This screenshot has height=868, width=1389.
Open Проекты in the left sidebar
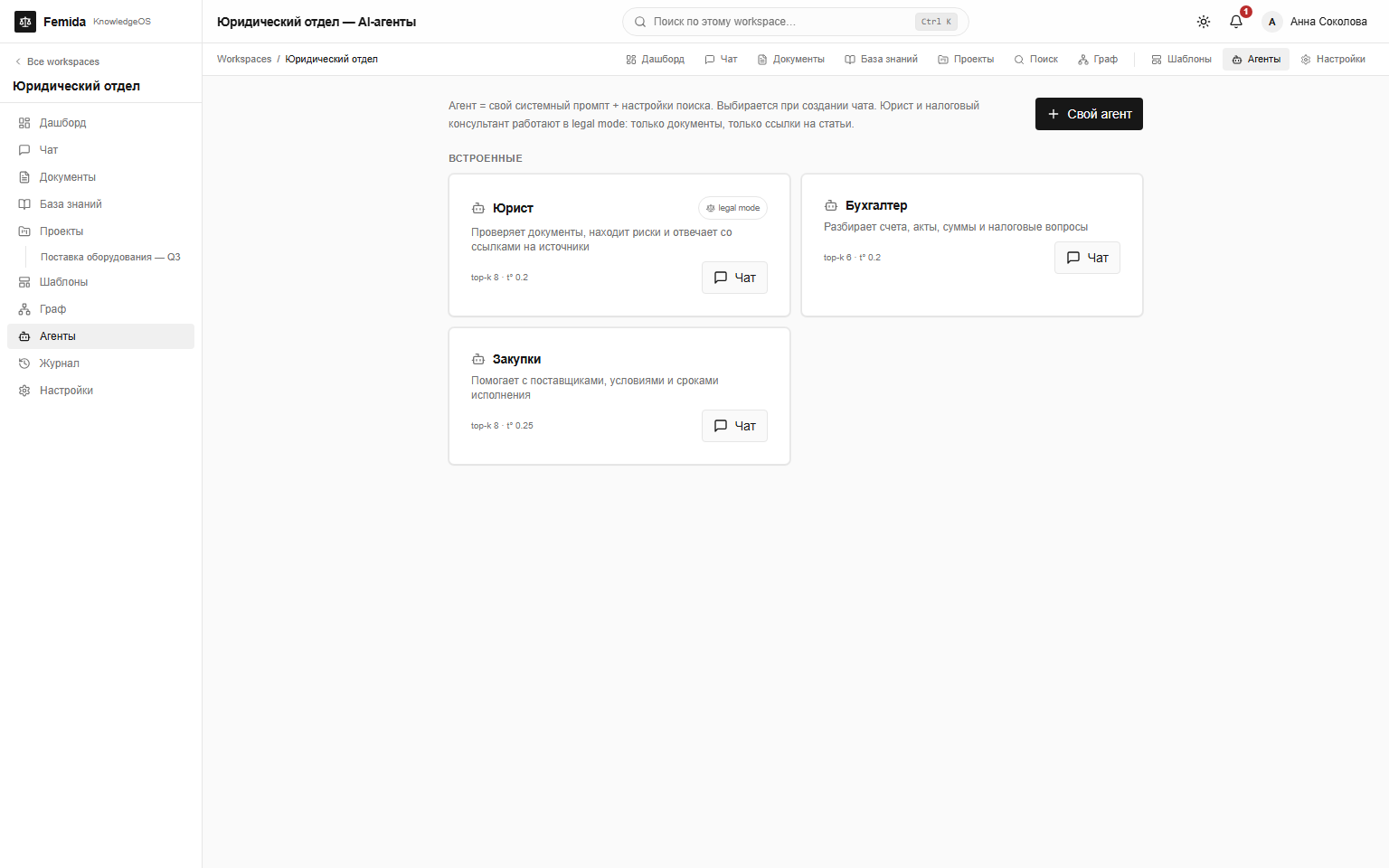[100, 231]
